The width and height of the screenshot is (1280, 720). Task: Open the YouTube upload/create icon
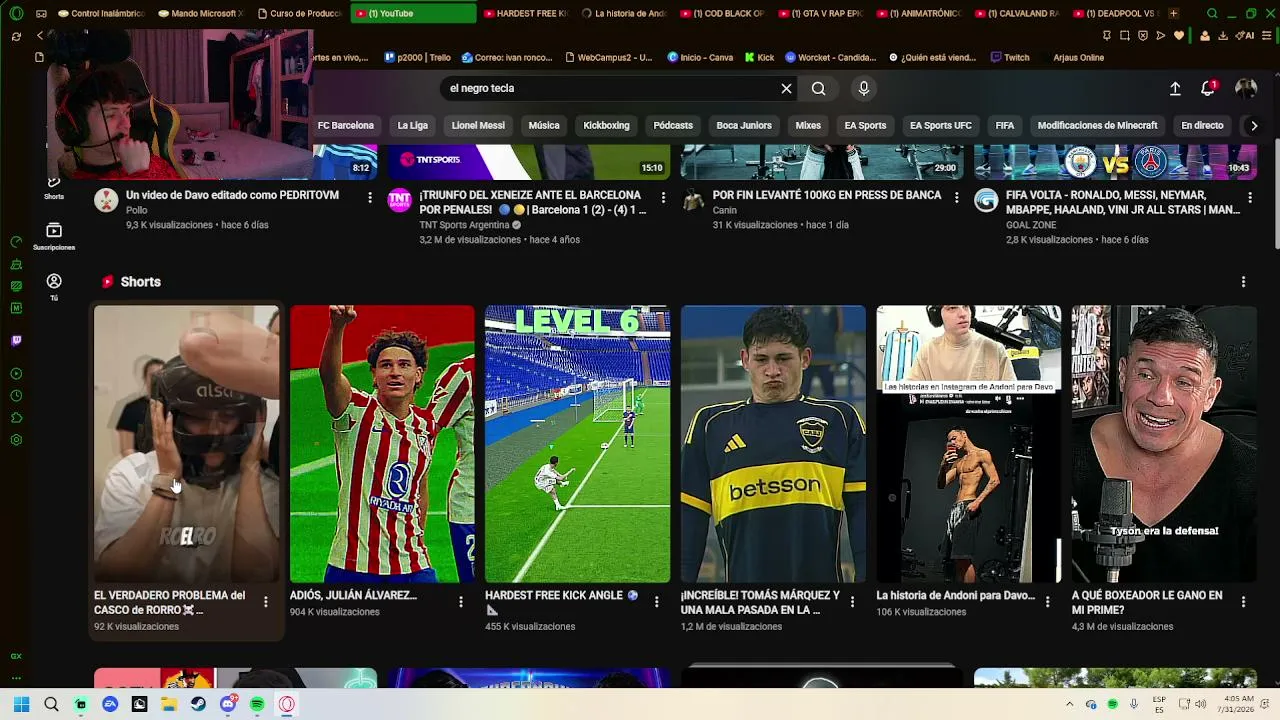[x=1175, y=89]
